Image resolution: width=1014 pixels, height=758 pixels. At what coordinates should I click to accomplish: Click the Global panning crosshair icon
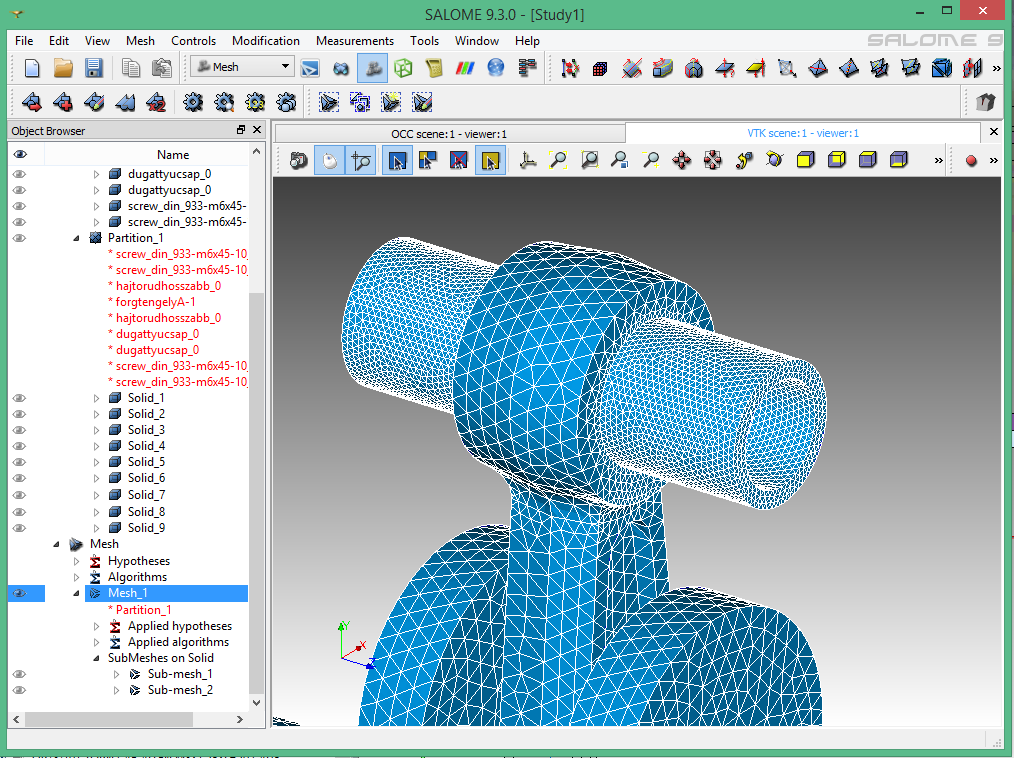[x=713, y=160]
